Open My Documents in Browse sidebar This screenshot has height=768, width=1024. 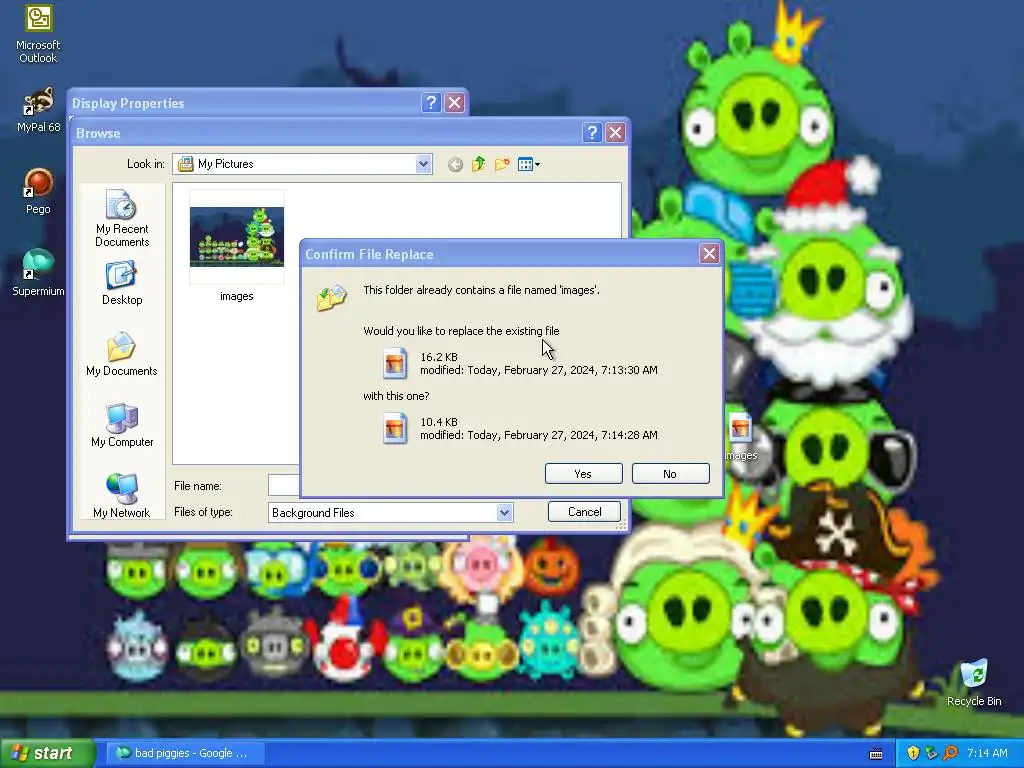coord(121,355)
